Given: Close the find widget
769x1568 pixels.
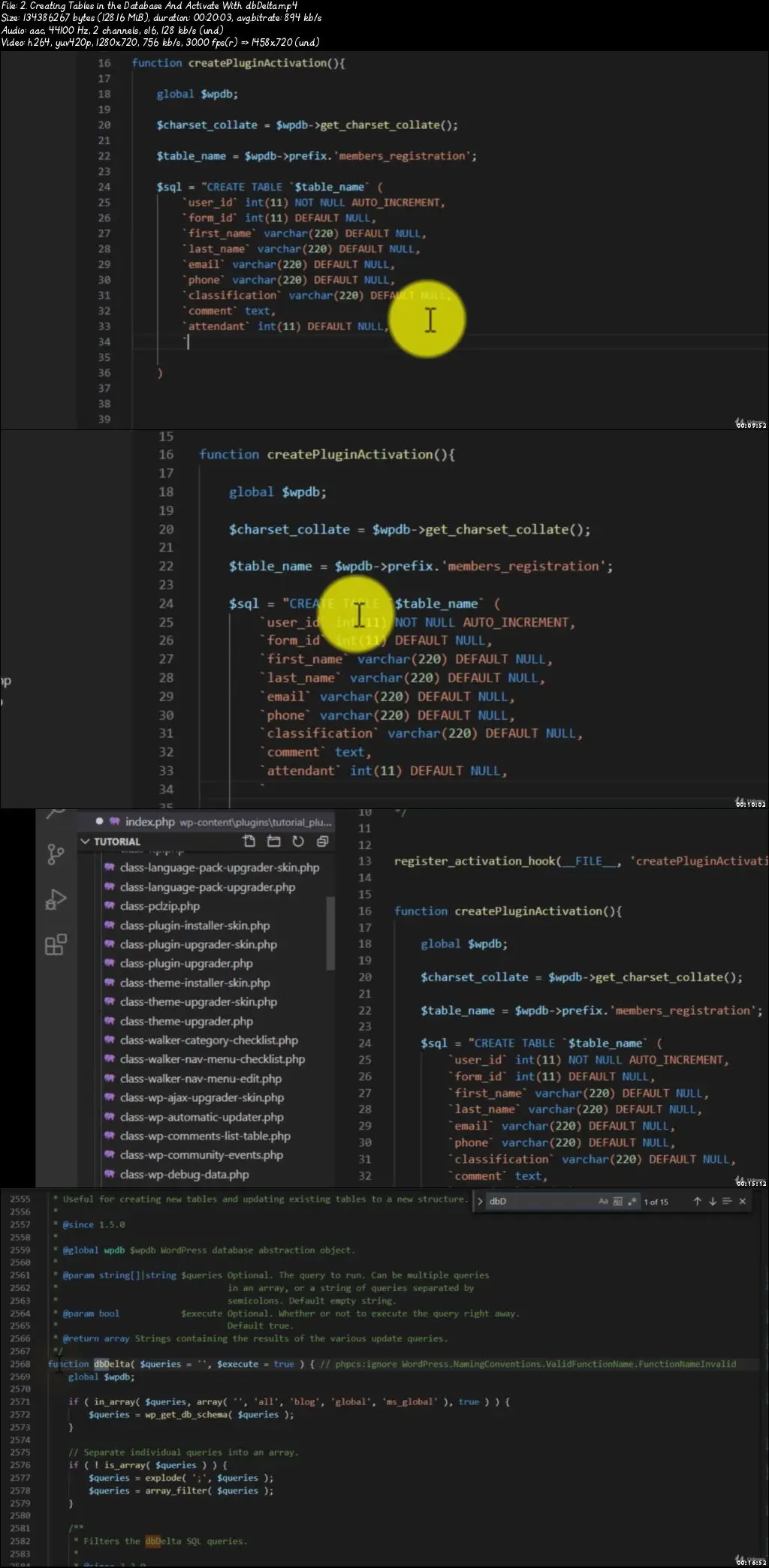Looking at the screenshot, I should tap(743, 1202).
